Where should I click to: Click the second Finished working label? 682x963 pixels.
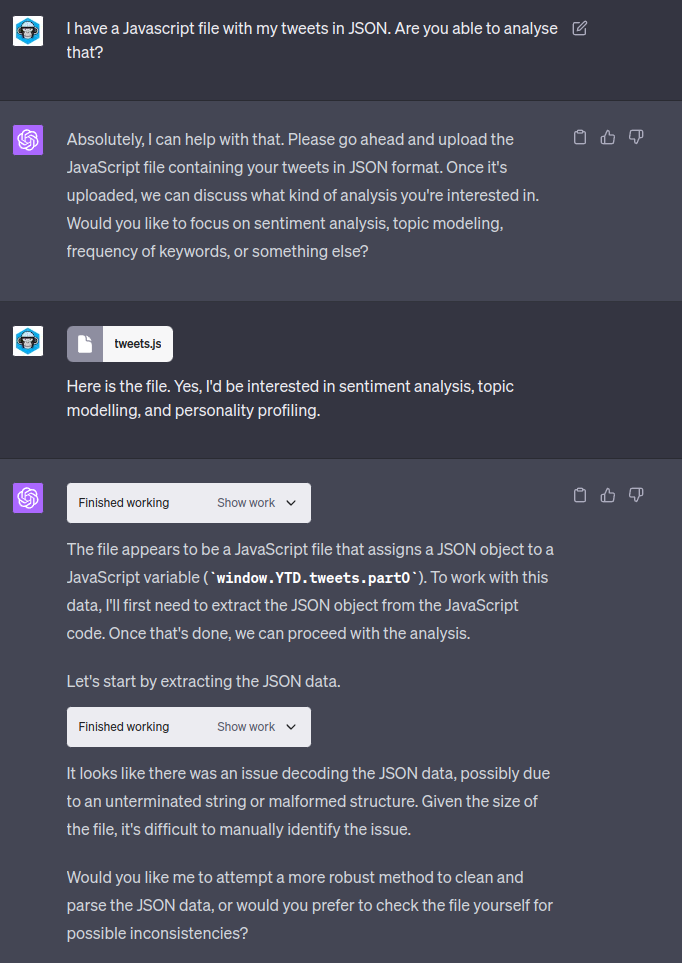(x=124, y=727)
